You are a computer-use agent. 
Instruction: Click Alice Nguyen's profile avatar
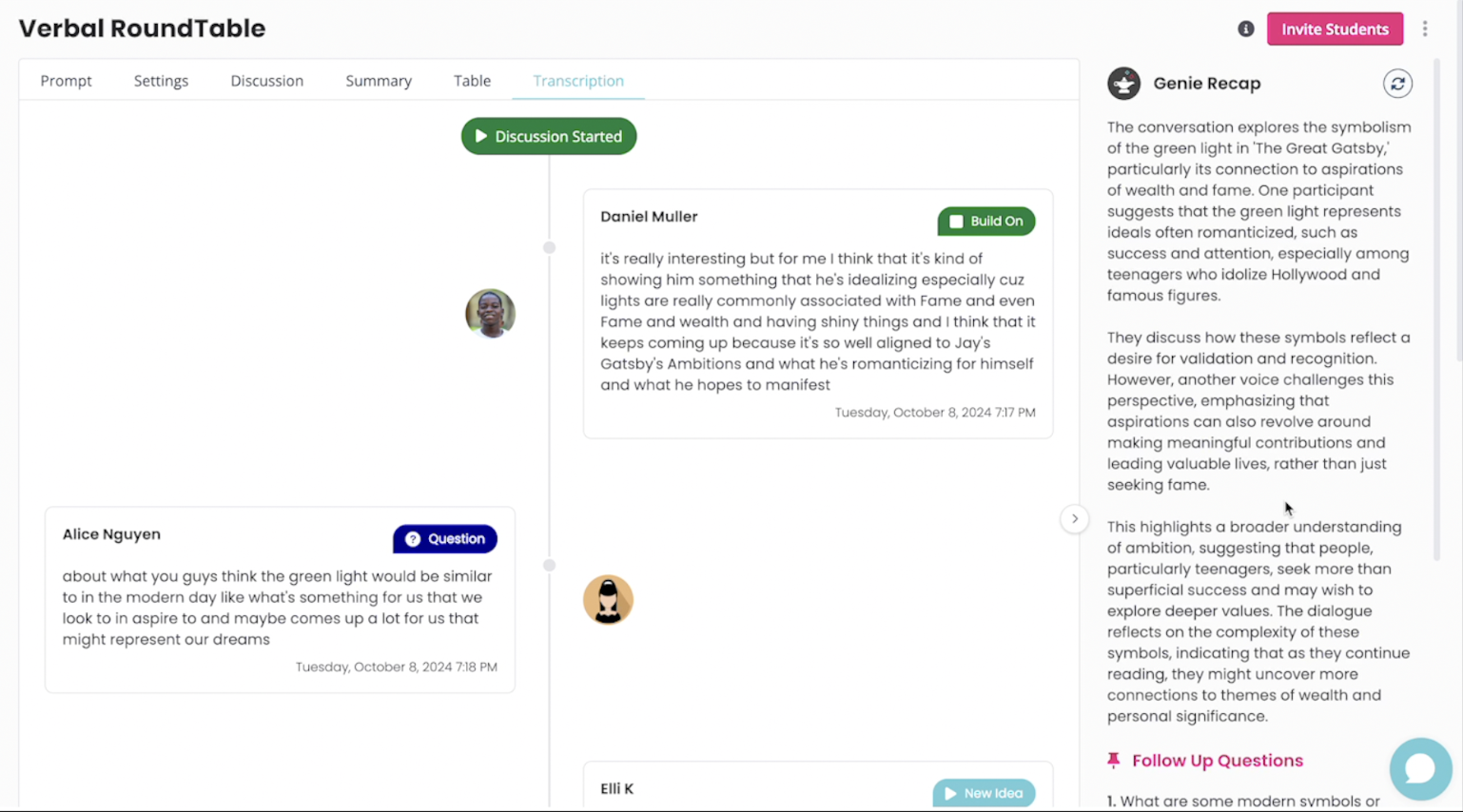(608, 600)
